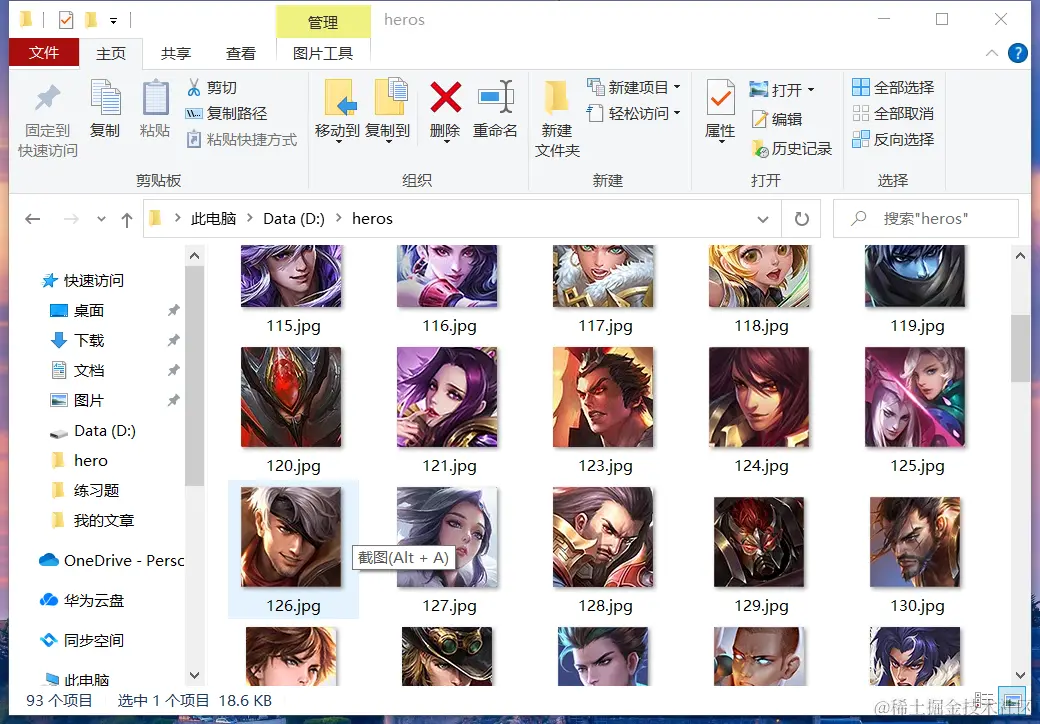The width and height of the screenshot is (1040, 724).
Task: Click the Paste (粘贴) ribbon icon
Action: (x=155, y=97)
